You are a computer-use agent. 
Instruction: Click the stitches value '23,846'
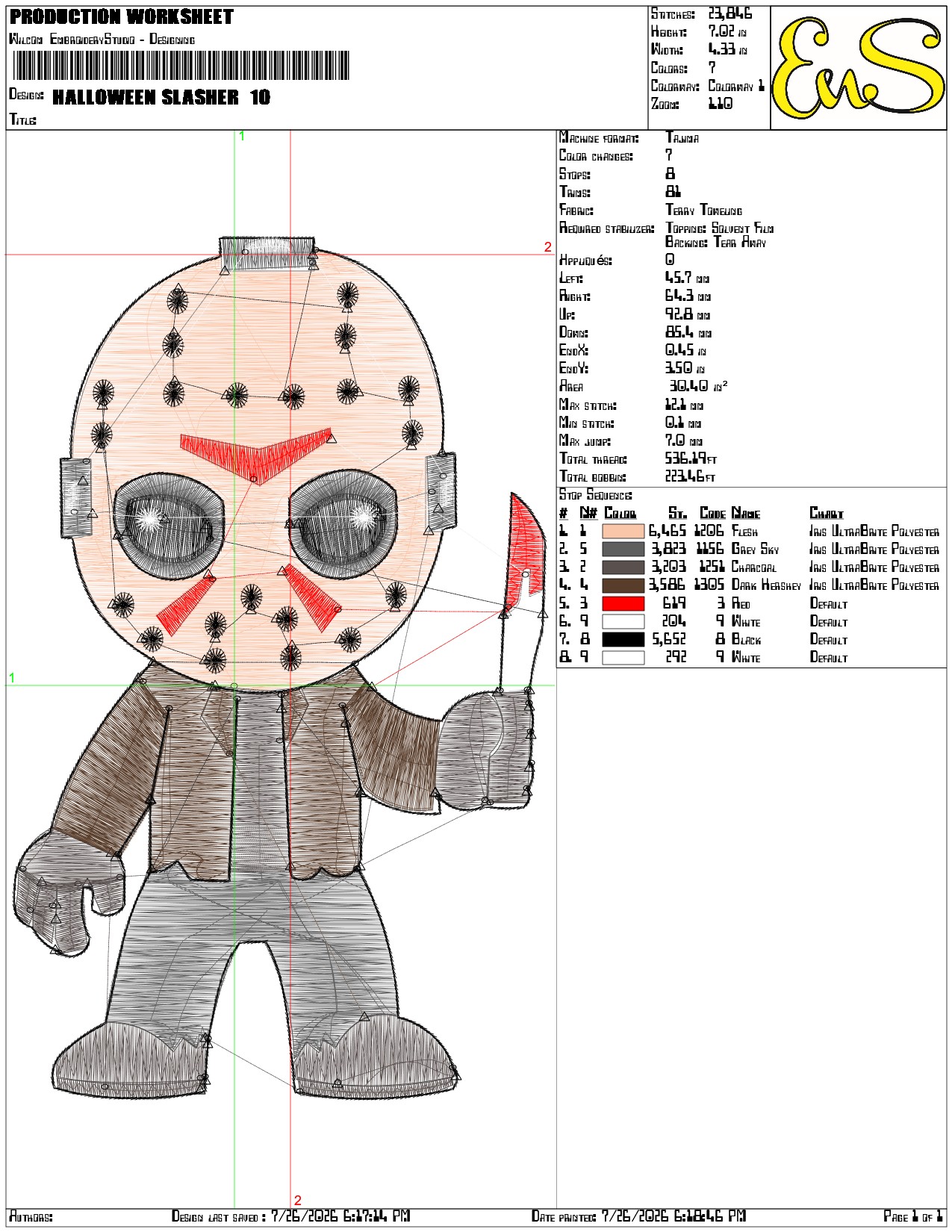point(730,13)
